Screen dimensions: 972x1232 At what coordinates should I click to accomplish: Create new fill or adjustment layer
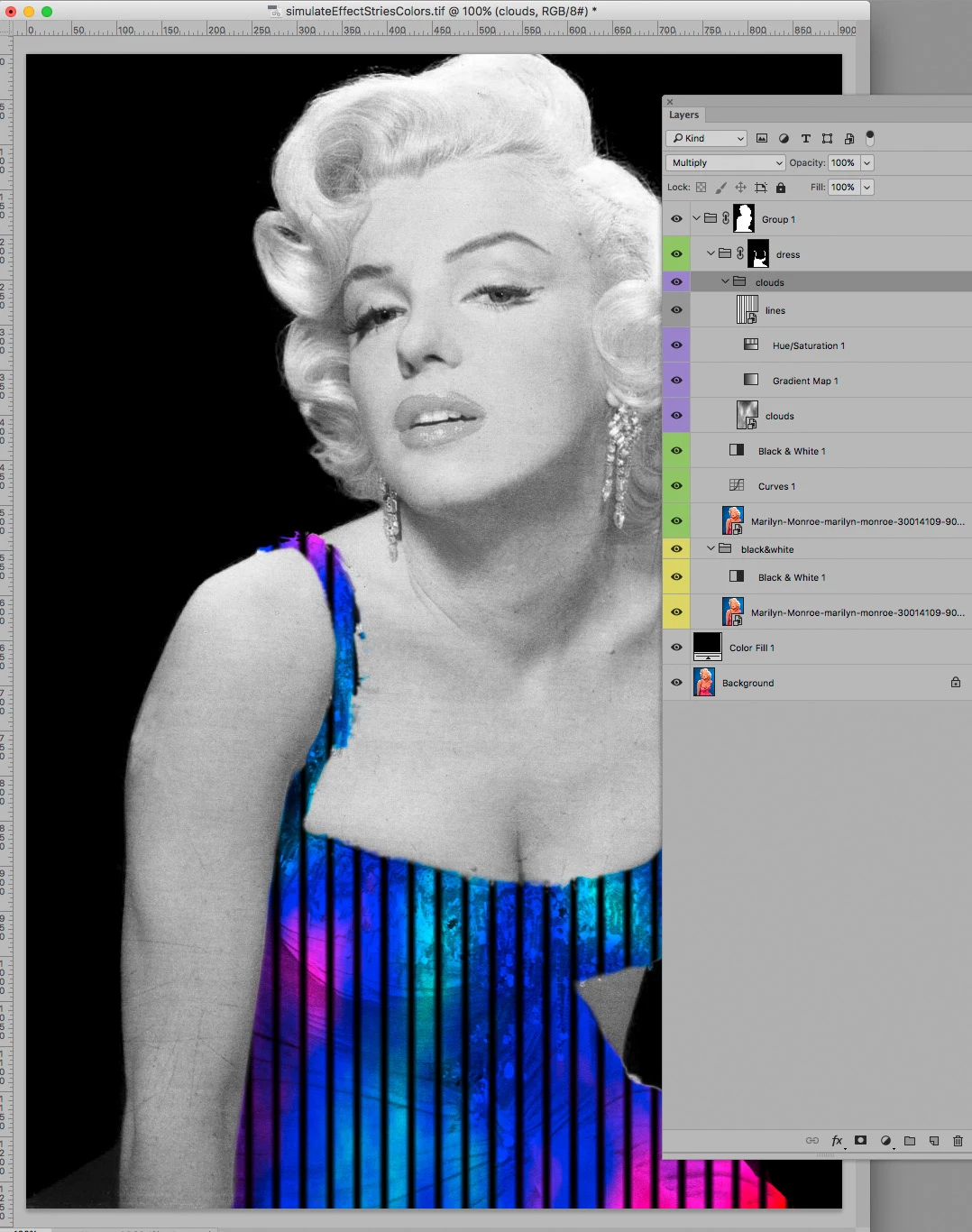point(885,1141)
